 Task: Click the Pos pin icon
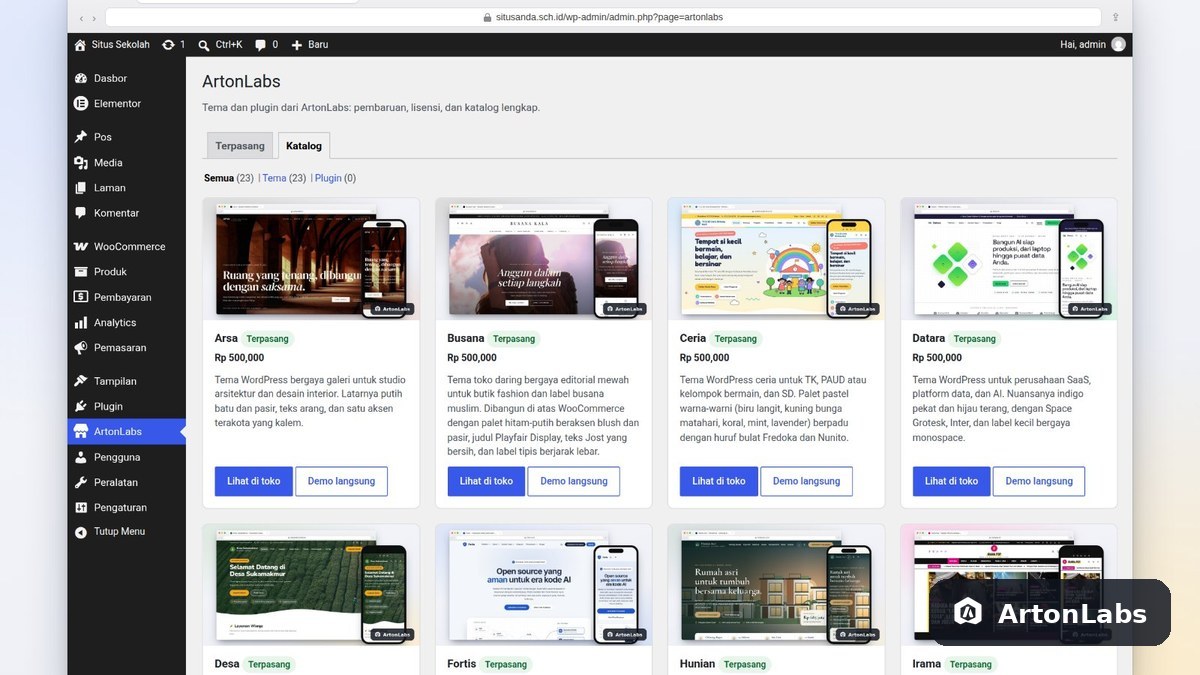(x=81, y=137)
